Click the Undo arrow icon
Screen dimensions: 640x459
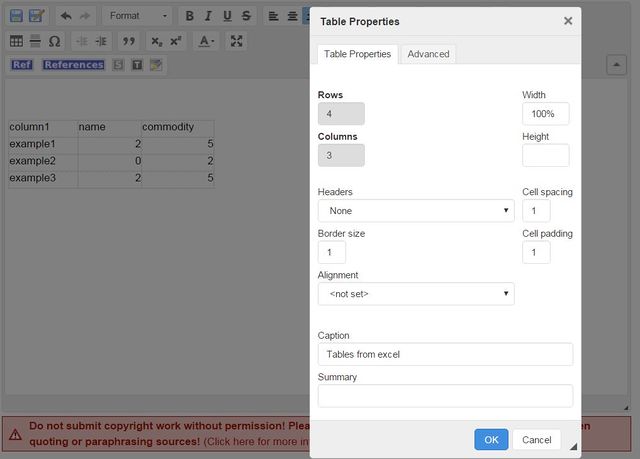coord(66,16)
